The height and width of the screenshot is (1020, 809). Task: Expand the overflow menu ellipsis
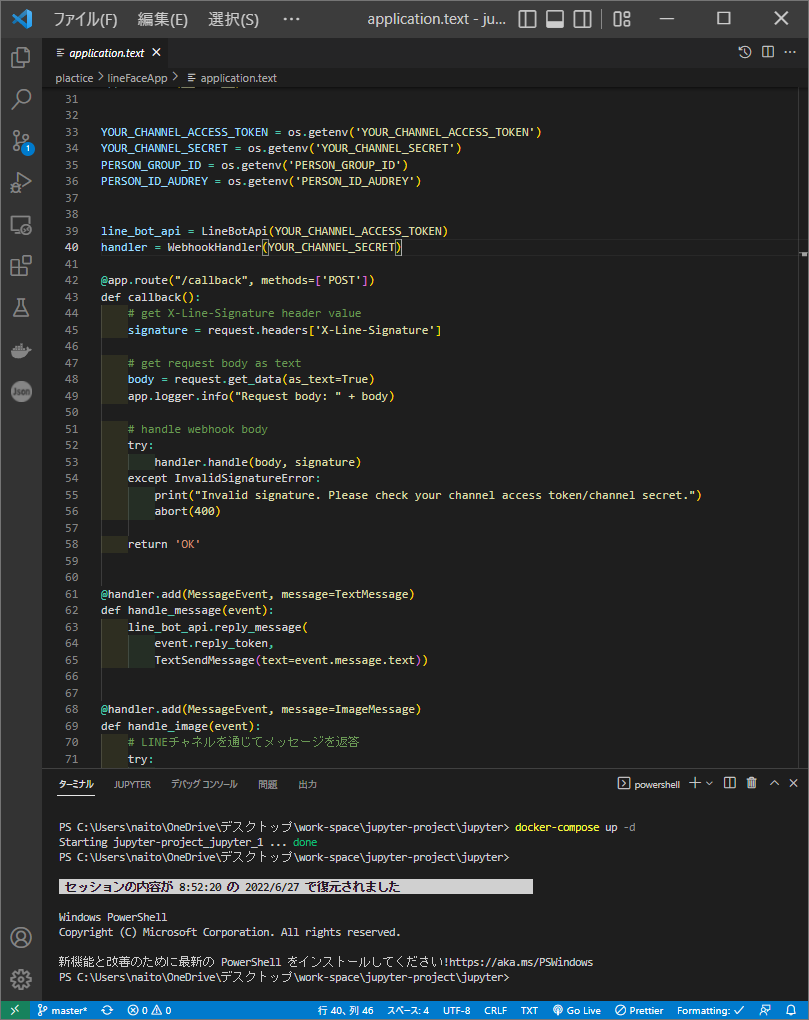click(x=291, y=19)
